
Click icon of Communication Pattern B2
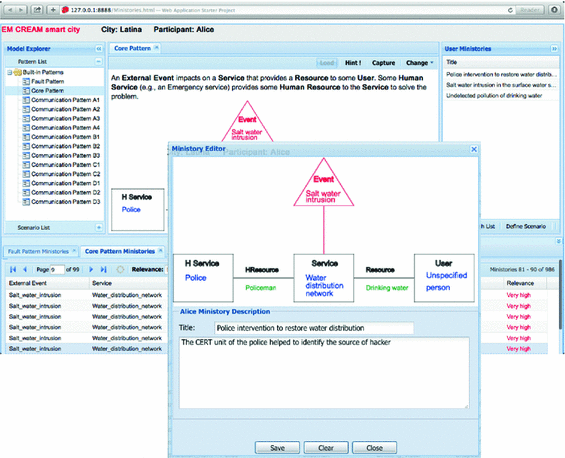tap(26, 146)
